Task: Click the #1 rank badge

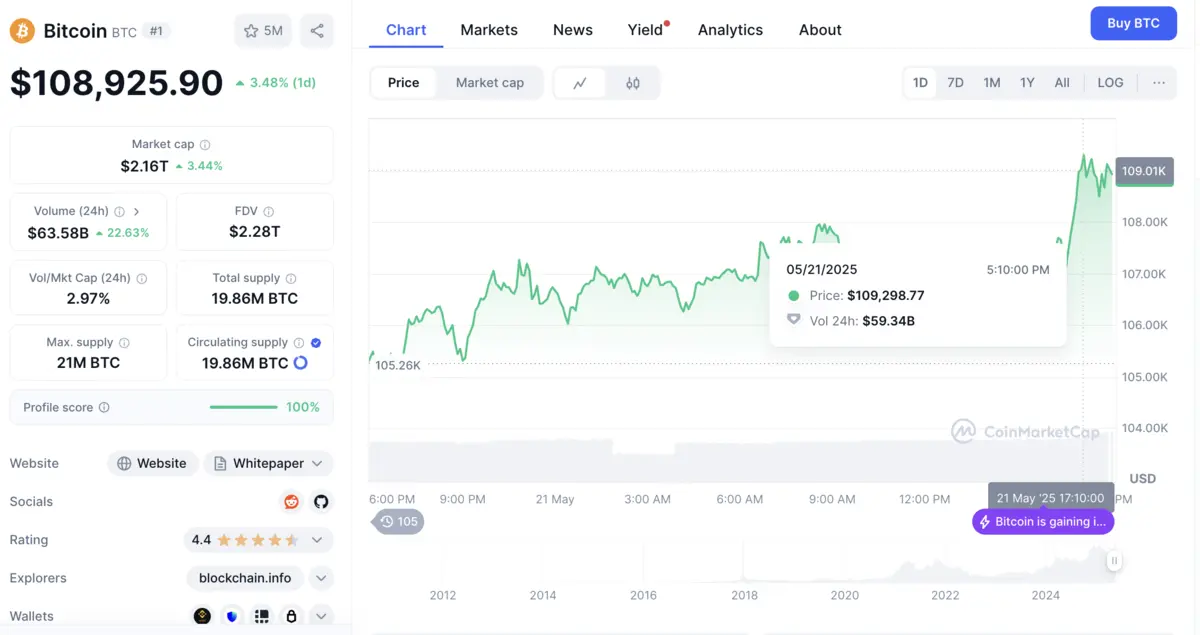Action: [x=156, y=31]
